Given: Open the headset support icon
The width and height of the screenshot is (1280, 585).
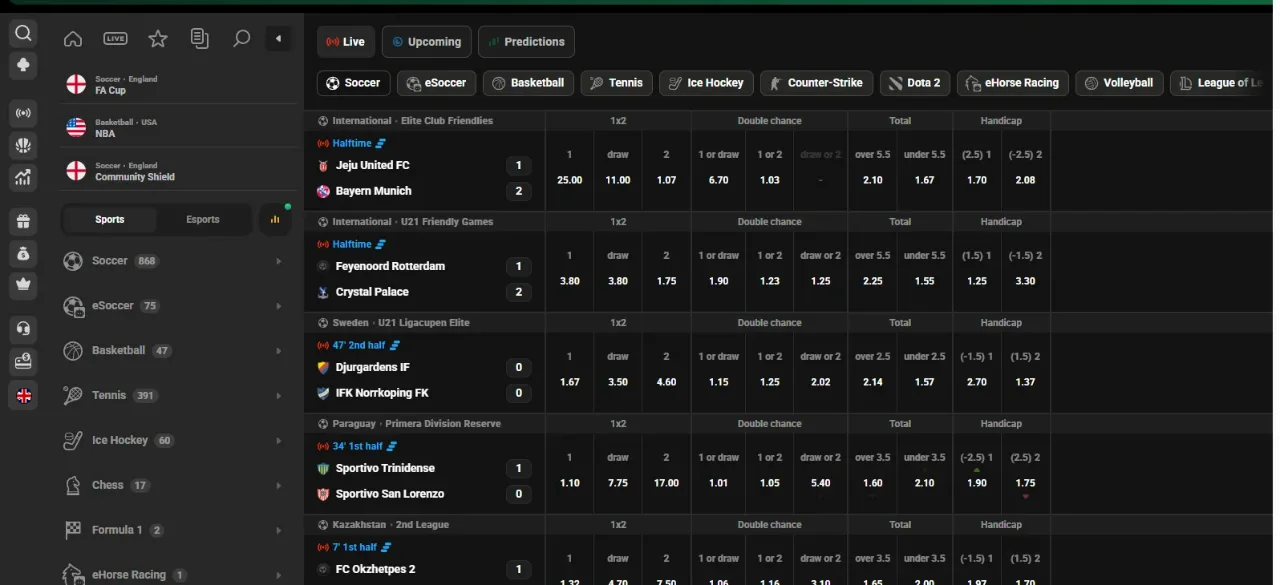Looking at the screenshot, I should point(24,328).
